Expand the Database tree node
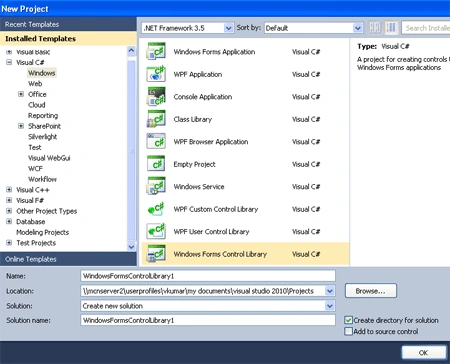Image resolution: width=450 pixels, height=364 pixels. (x=9, y=222)
